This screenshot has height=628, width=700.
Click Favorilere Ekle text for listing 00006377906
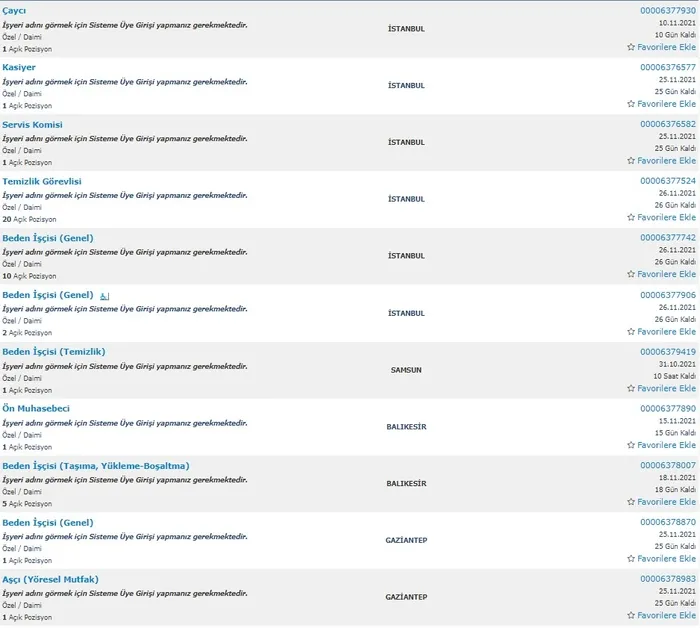667,331
